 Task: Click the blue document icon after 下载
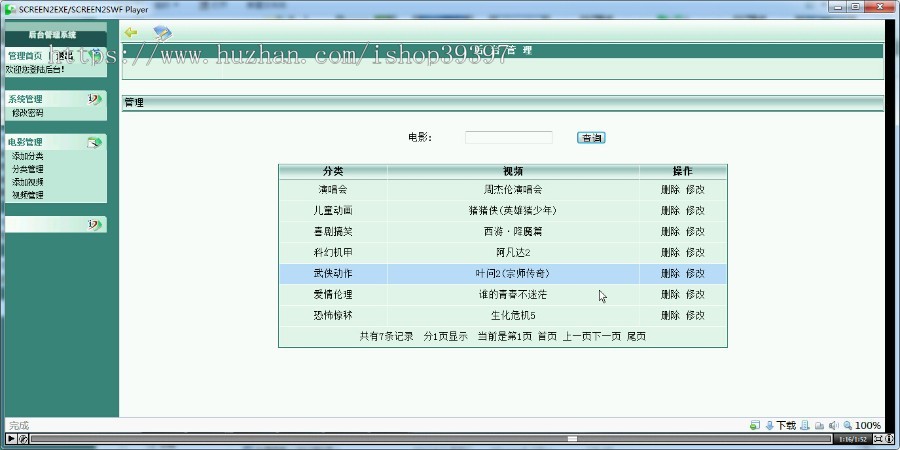click(x=805, y=425)
